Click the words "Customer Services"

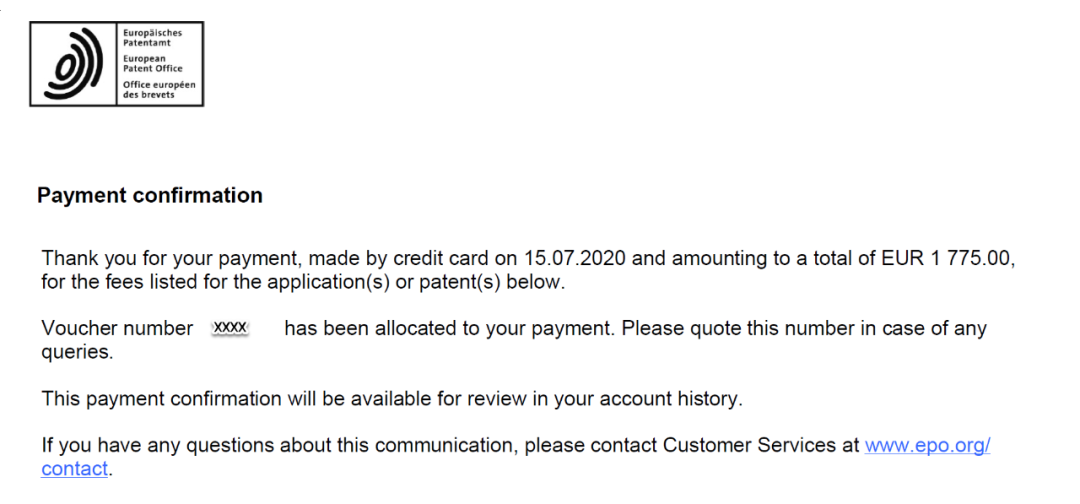coord(749,445)
